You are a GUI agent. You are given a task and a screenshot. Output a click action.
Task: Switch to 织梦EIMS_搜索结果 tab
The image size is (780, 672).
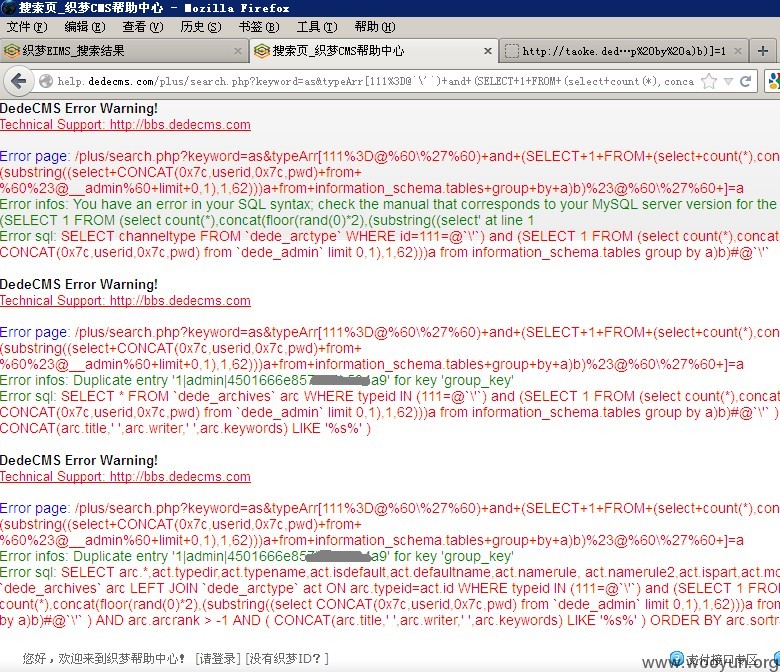tap(123, 51)
